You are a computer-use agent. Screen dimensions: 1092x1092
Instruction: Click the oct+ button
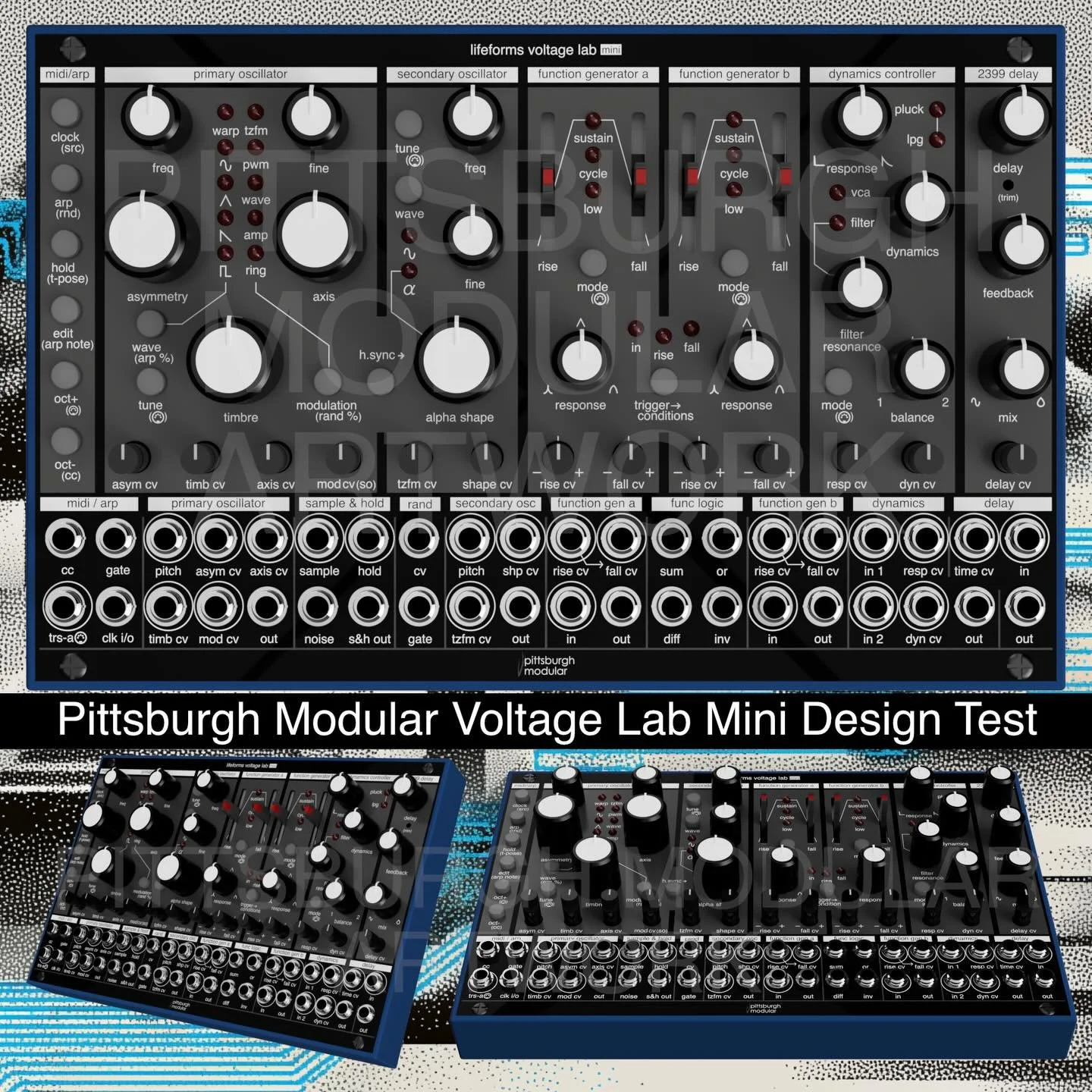66,375
